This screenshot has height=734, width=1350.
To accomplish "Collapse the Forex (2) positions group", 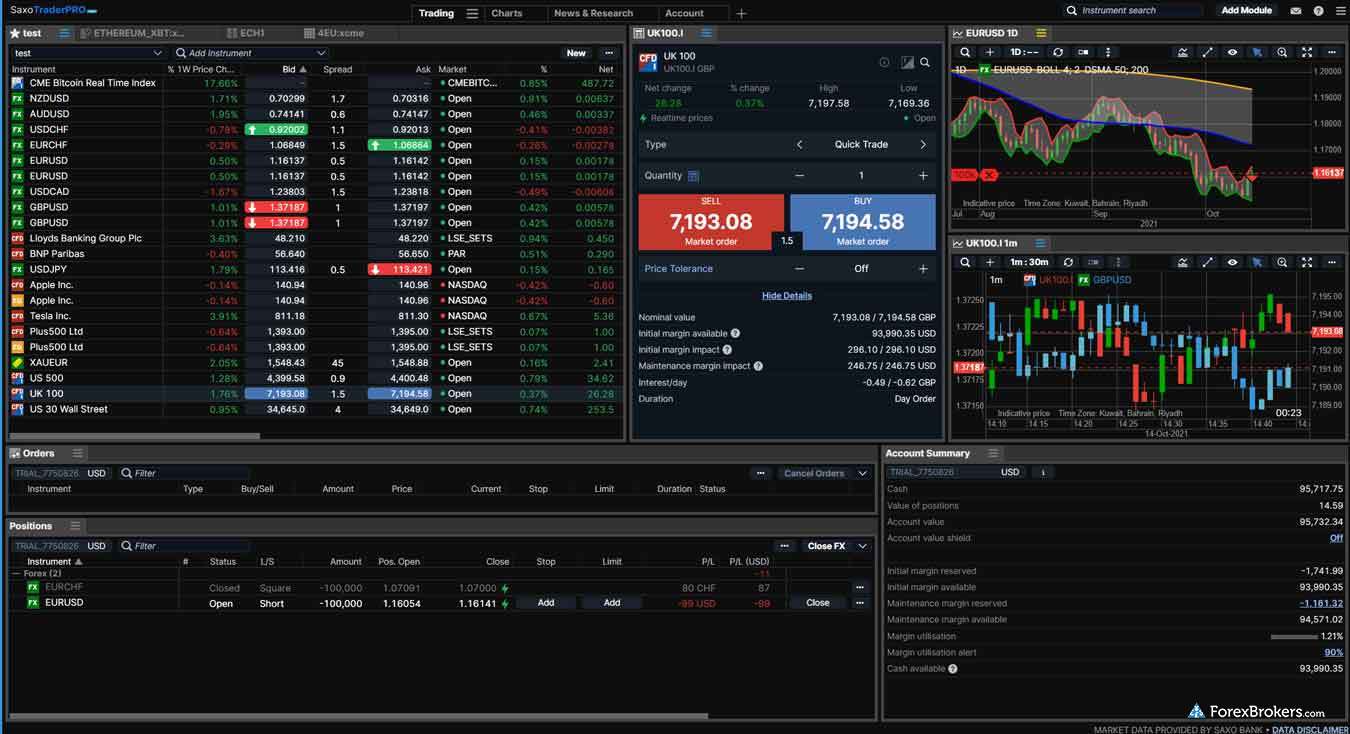I will click(x=16, y=574).
